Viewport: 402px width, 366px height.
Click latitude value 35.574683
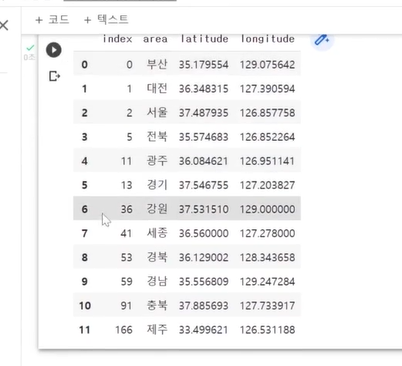tap(204, 137)
